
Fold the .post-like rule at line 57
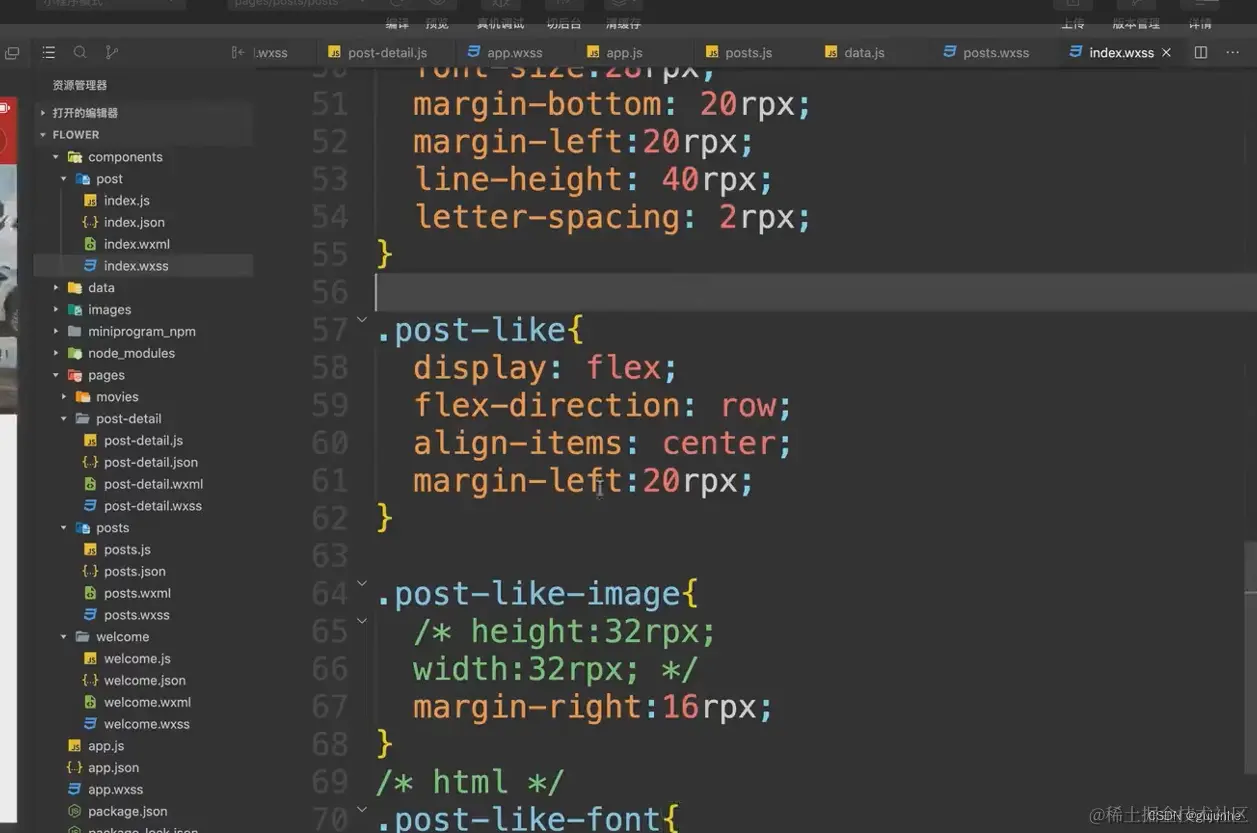click(362, 320)
